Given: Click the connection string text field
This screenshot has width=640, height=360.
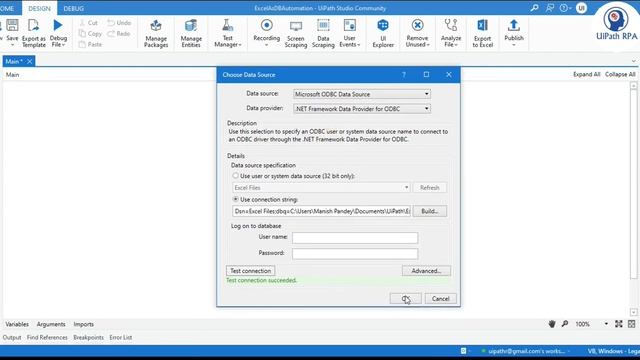Looking at the screenshot, I should pyautogui.click(x=321, y=211).
